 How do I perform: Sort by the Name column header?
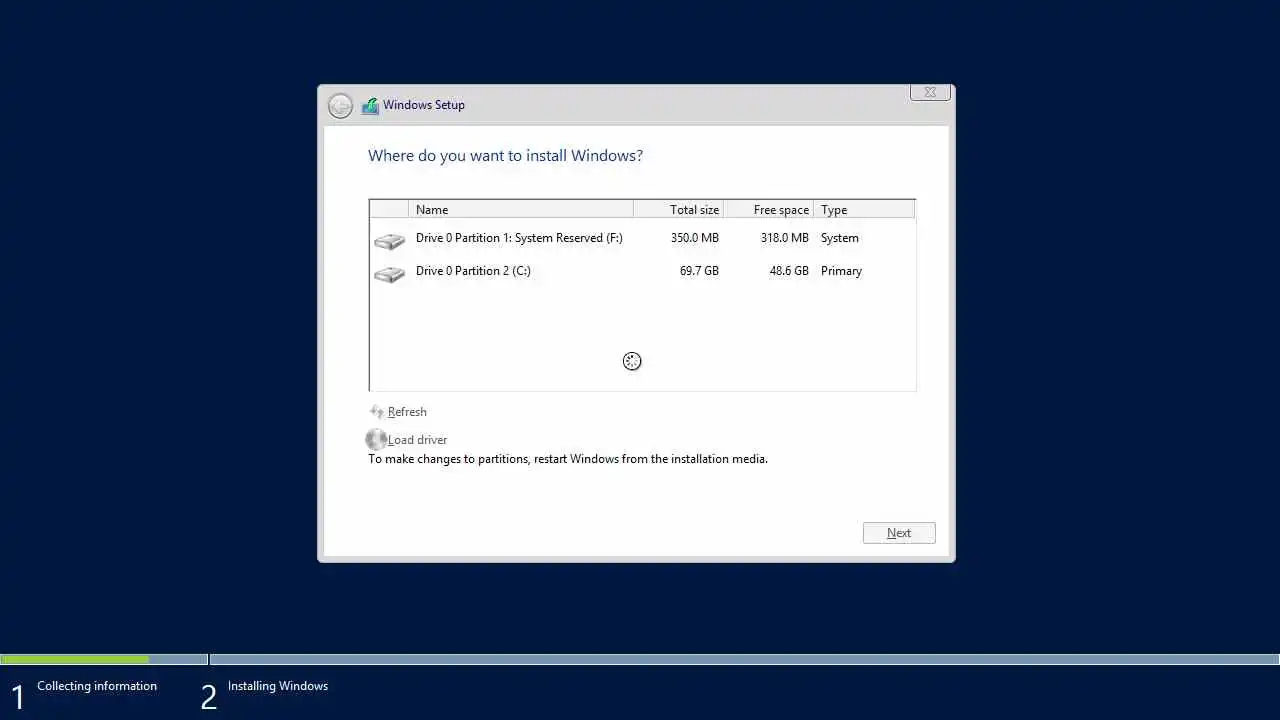tap(521, 209)
